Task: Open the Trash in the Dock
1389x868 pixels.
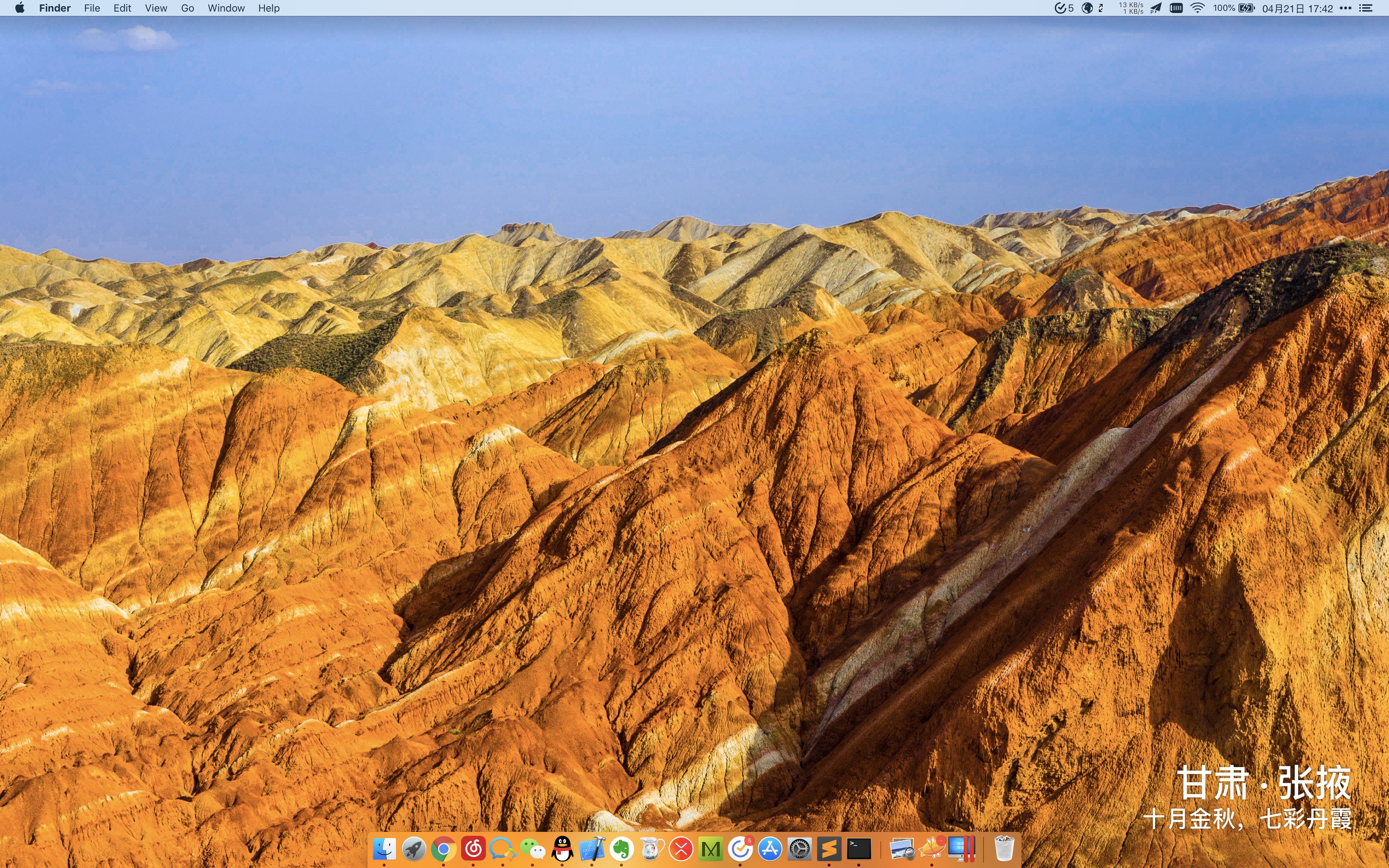Action: click(x=1004, y=848)
